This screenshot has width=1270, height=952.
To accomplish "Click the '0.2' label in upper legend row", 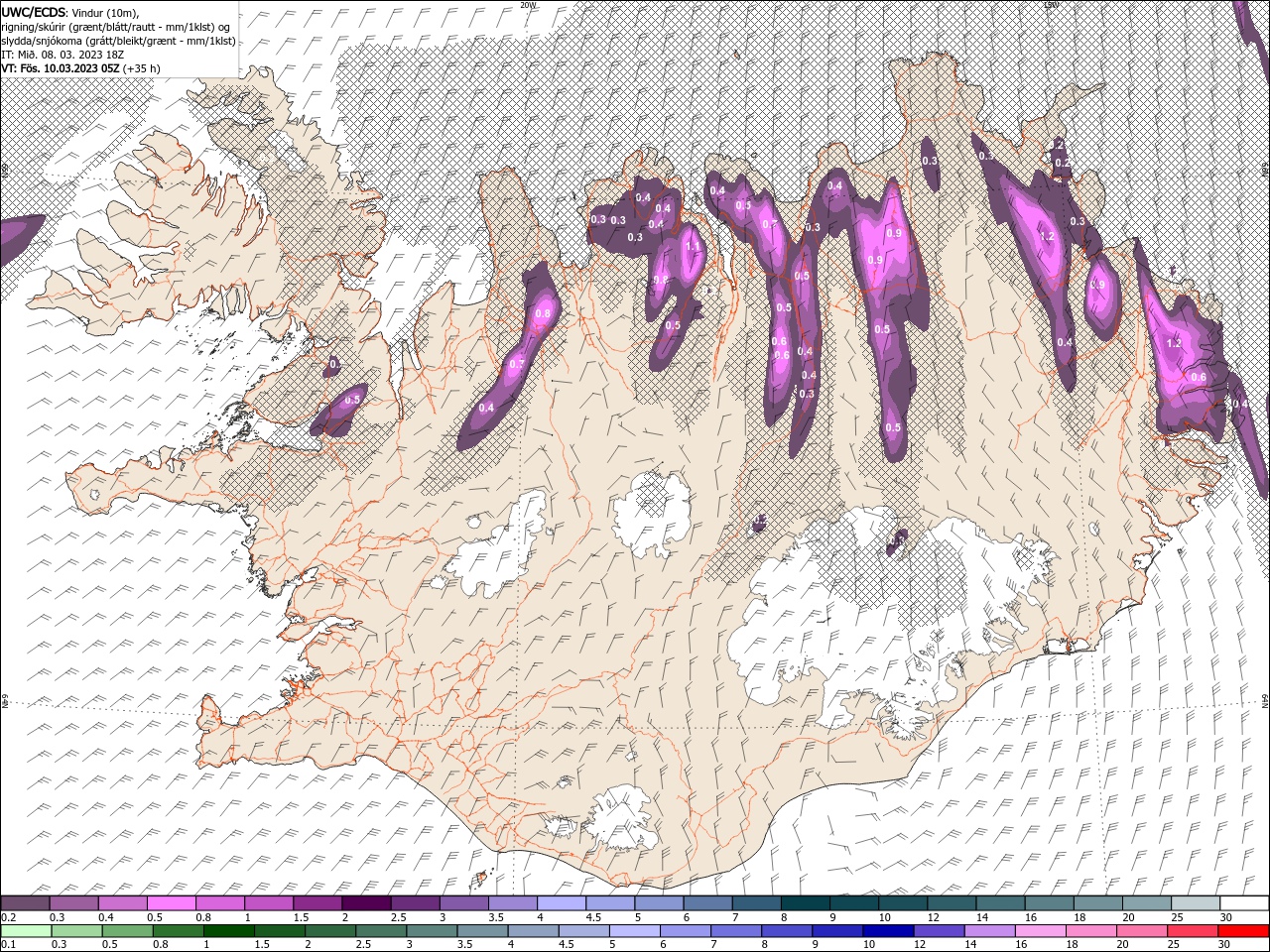I will (8, 917).
